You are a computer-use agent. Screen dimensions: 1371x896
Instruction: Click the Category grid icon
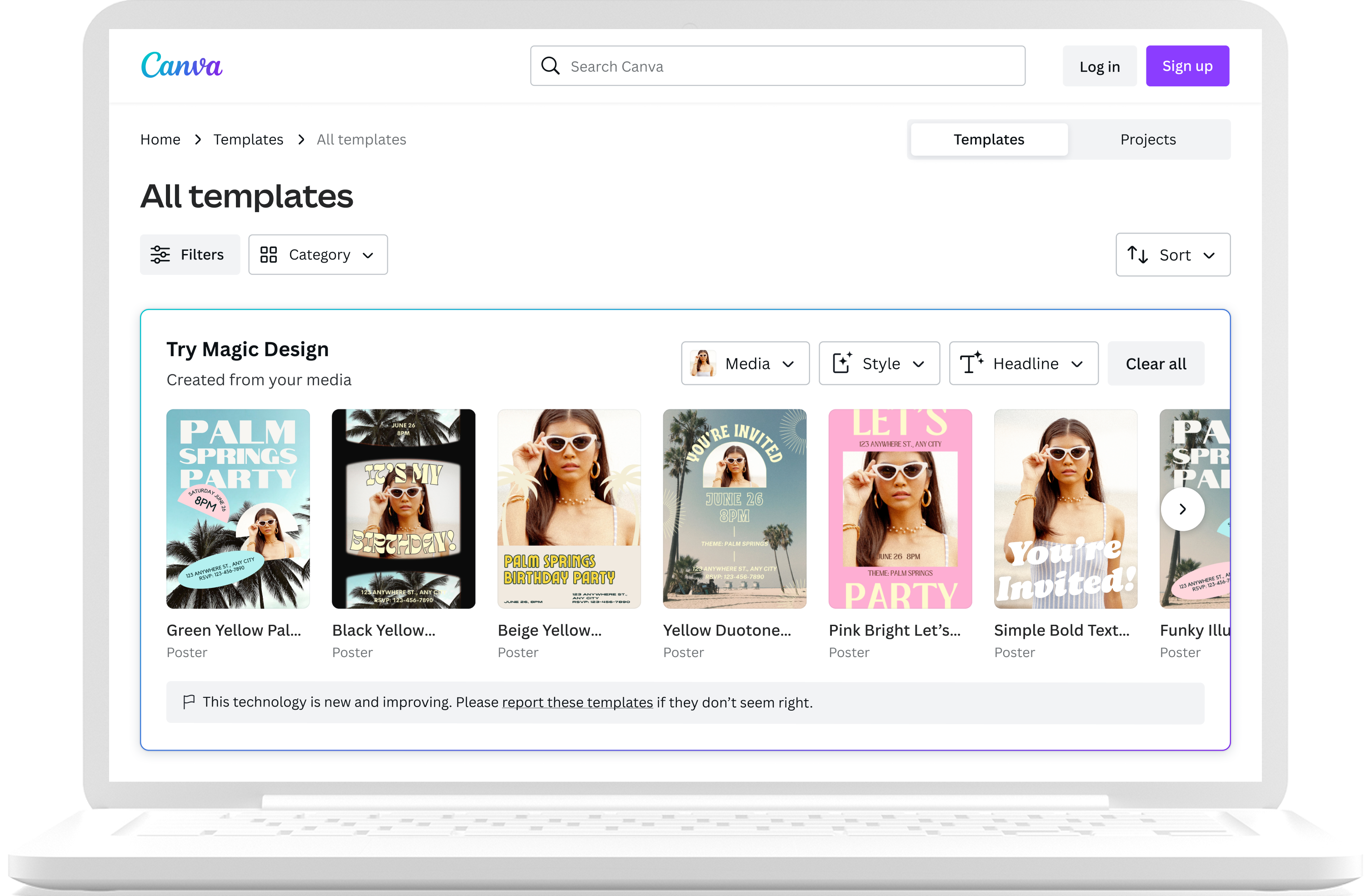(269, 254)
